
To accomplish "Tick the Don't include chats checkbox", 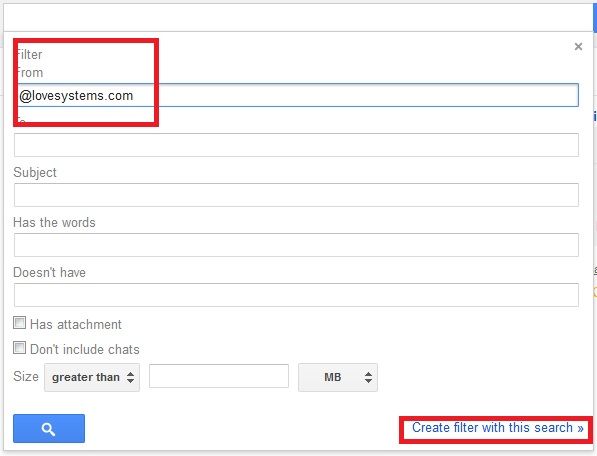I will click(19, 348).
